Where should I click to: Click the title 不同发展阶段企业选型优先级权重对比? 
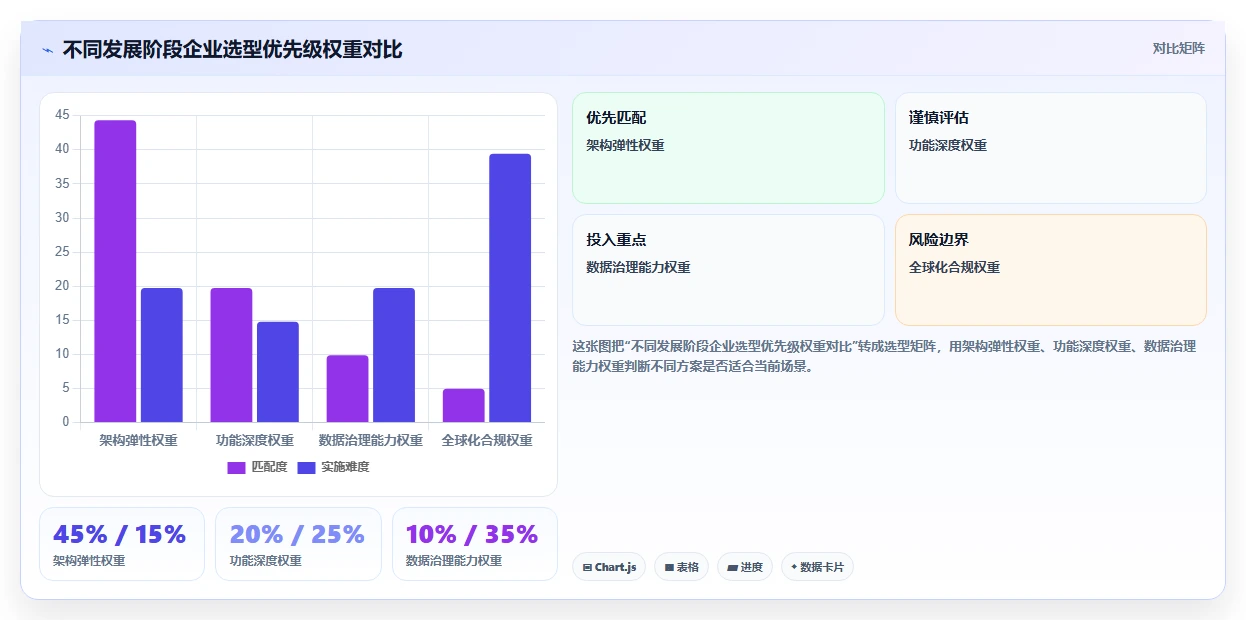[x=233, y=49]
